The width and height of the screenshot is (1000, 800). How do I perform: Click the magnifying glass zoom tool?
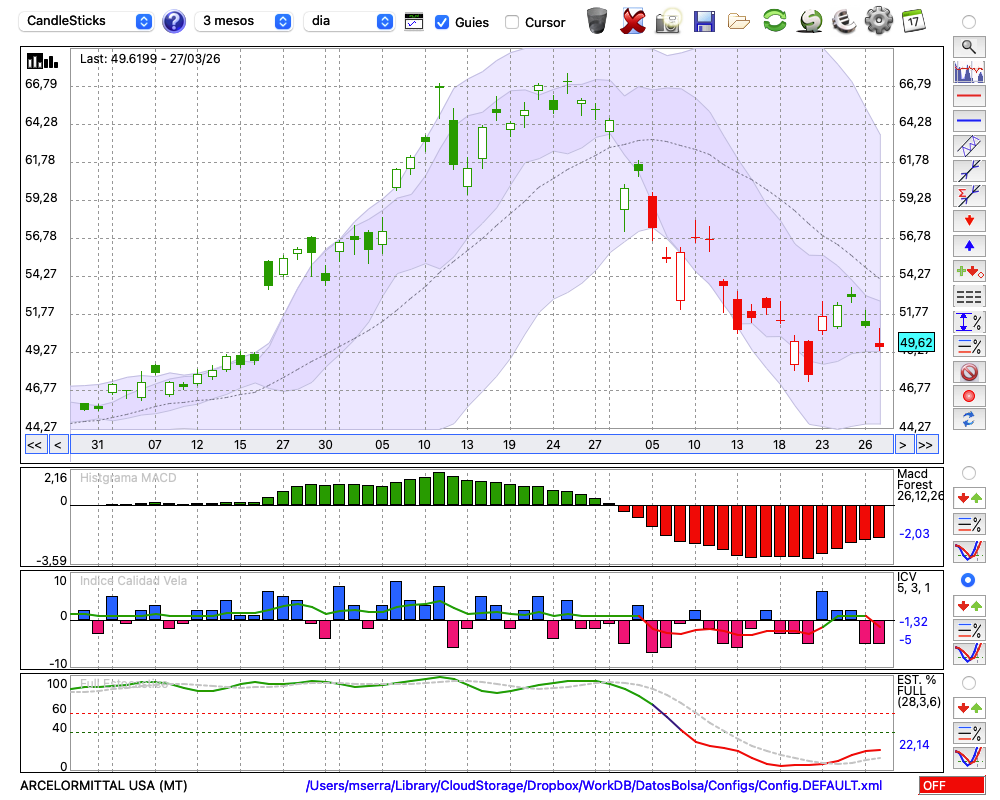click(x=968, y=46)
